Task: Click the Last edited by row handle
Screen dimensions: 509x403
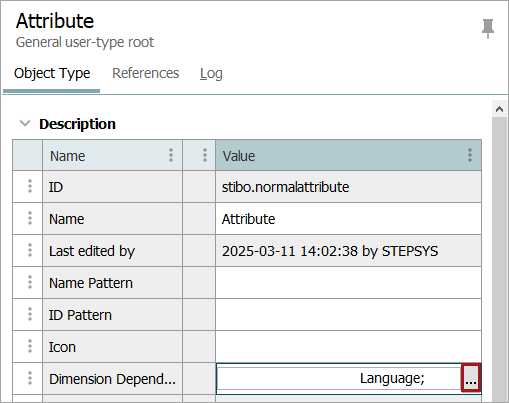Action: (x=30, y=250)
